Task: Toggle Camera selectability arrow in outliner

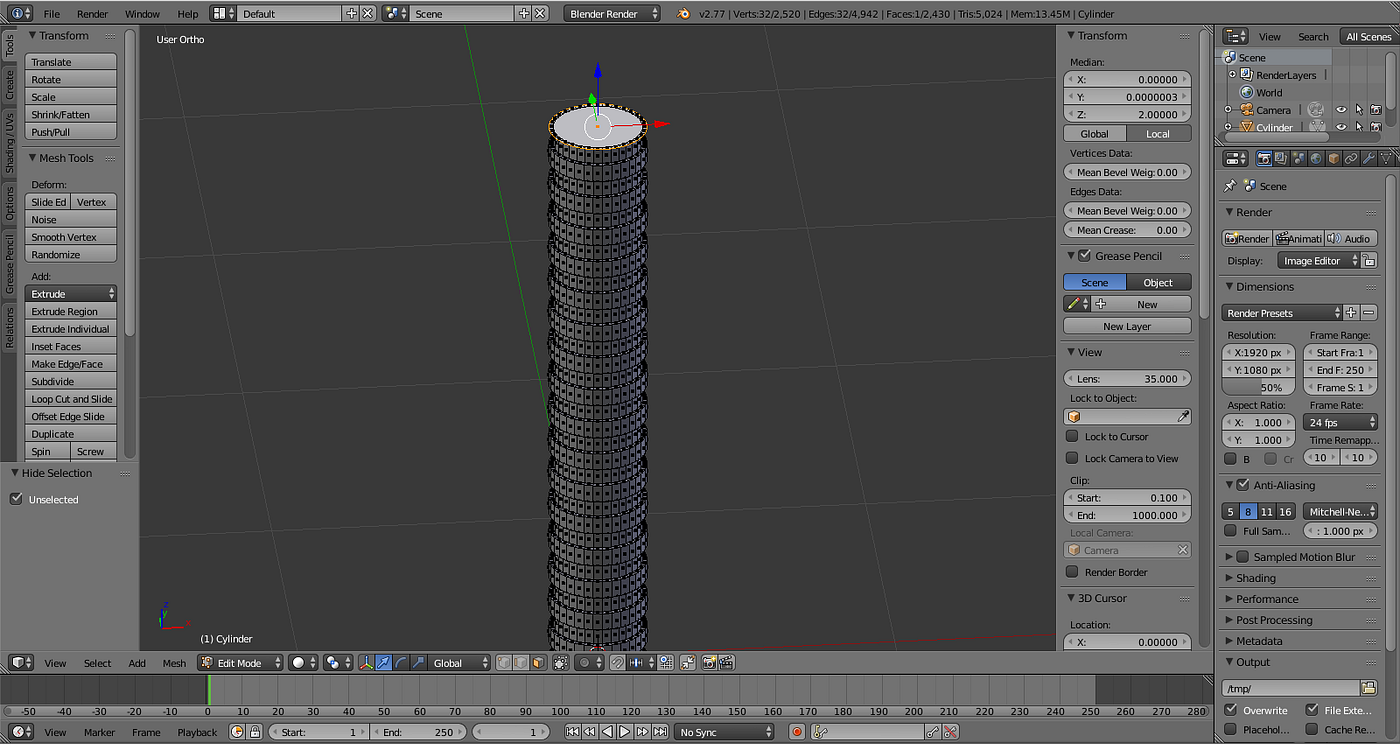Action: (1359, 110)
